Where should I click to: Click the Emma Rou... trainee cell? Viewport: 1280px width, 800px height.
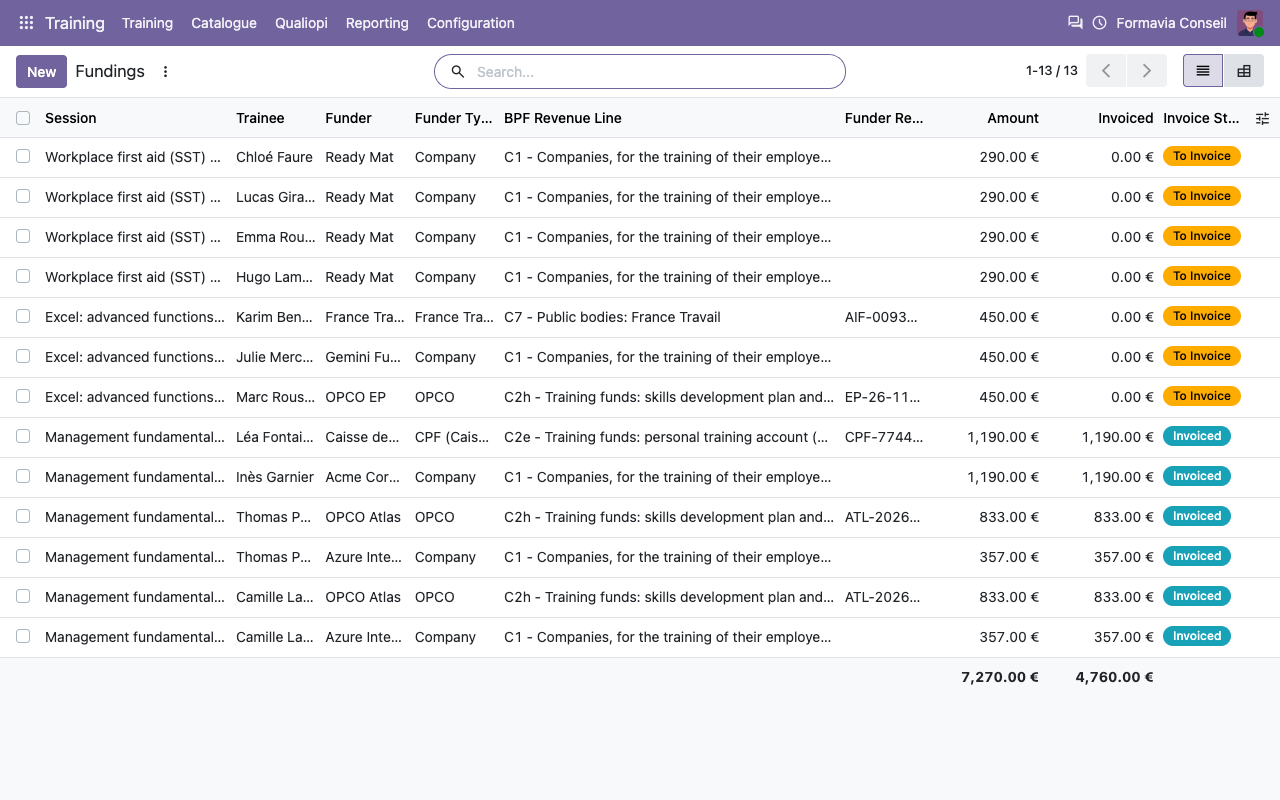[x=276, y=237]
